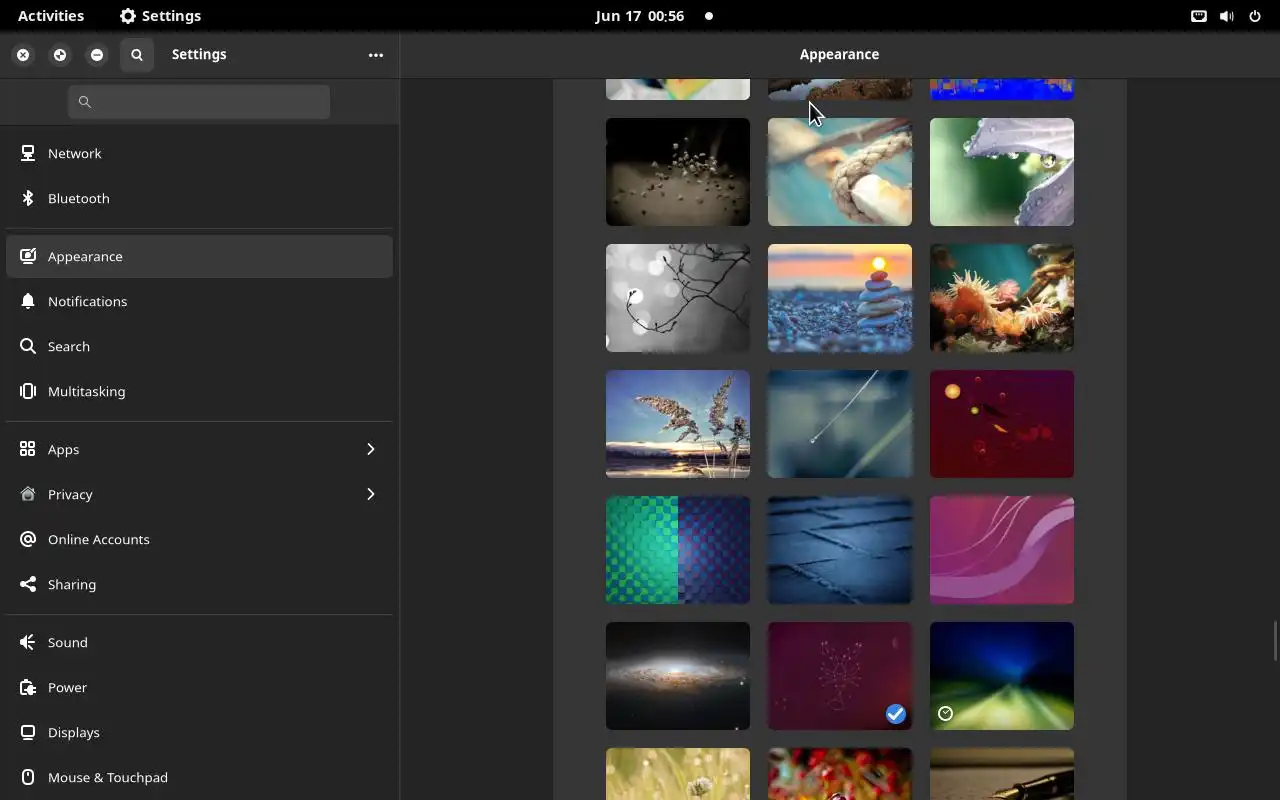1280x800 pixels.
Task: Click the Displays monitor icon
Action: 28,732
